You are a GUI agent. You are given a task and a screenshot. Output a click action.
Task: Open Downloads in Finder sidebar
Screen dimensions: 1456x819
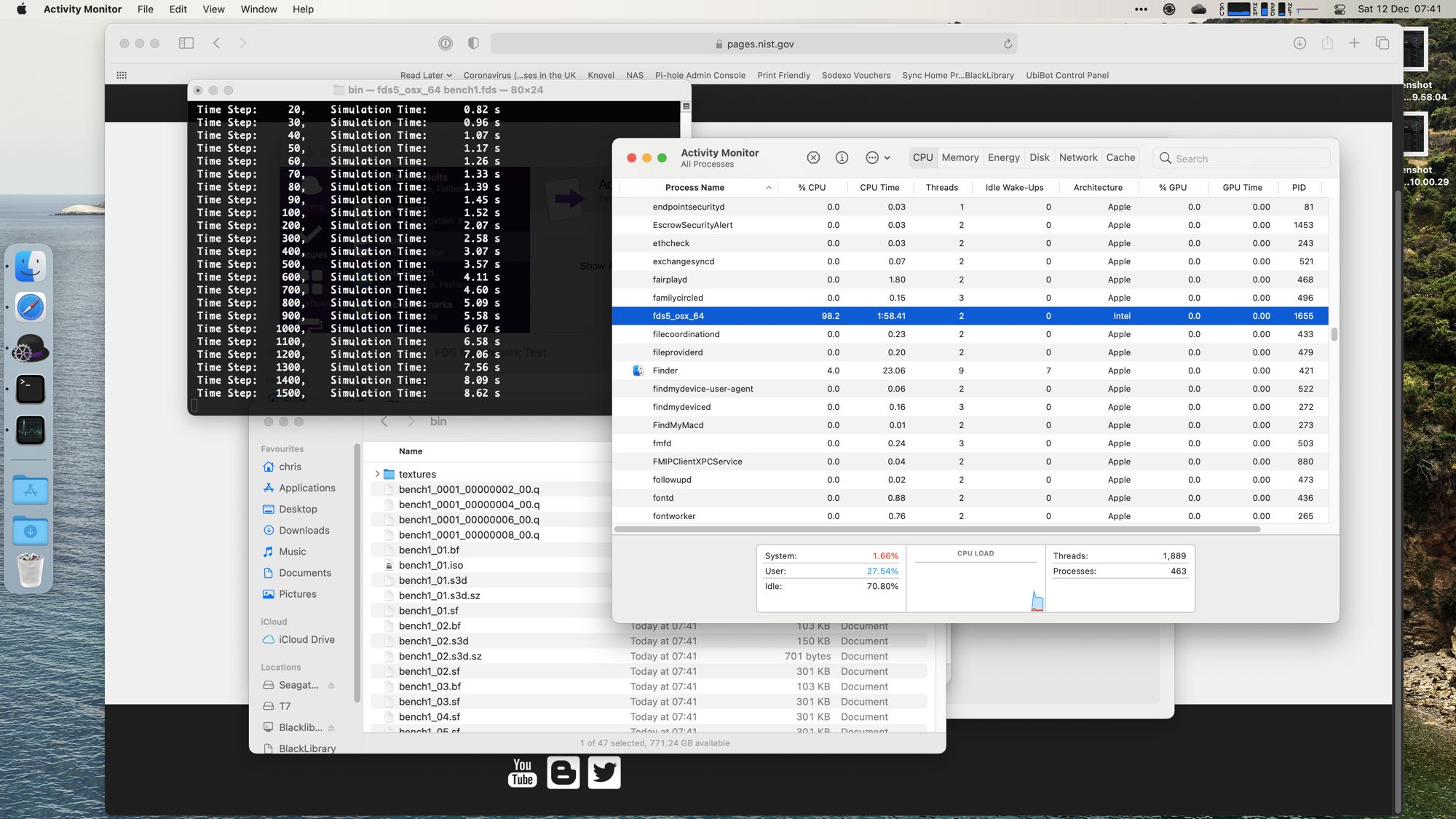coord(304,530)
